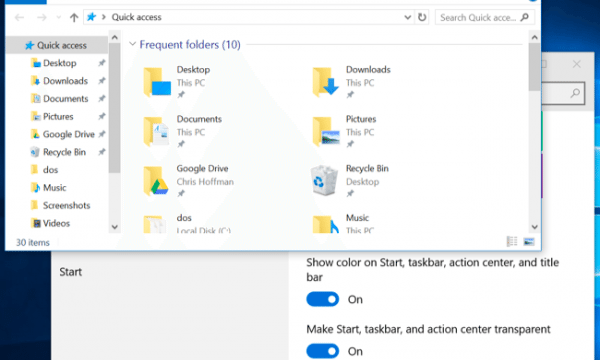
Task: Turn off Show color on Start toggle
Action: click(323, 299)
